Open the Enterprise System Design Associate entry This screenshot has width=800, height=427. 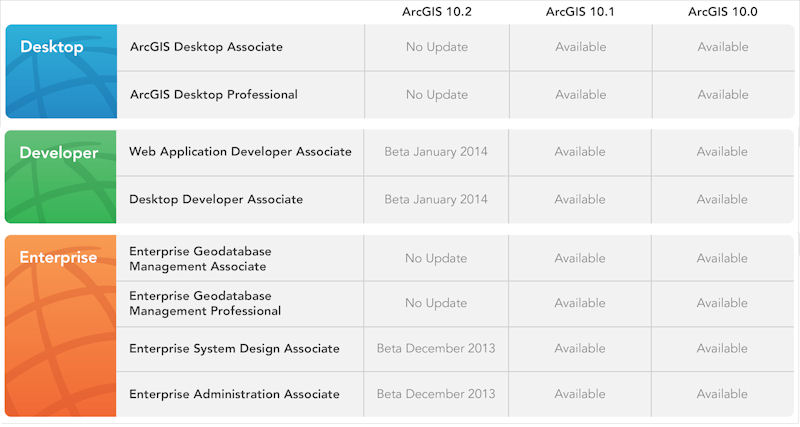[x=234, y=349]
